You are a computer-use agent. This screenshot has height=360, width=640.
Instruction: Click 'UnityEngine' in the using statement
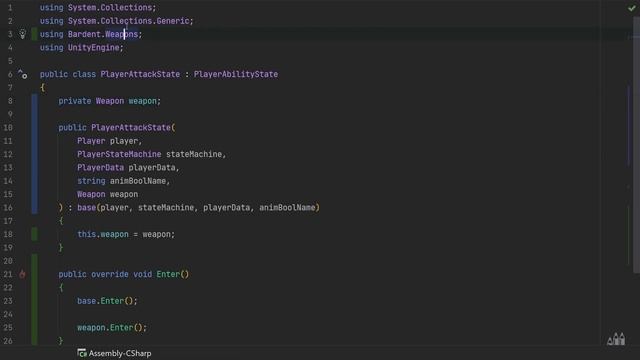(x=93, y=48)
